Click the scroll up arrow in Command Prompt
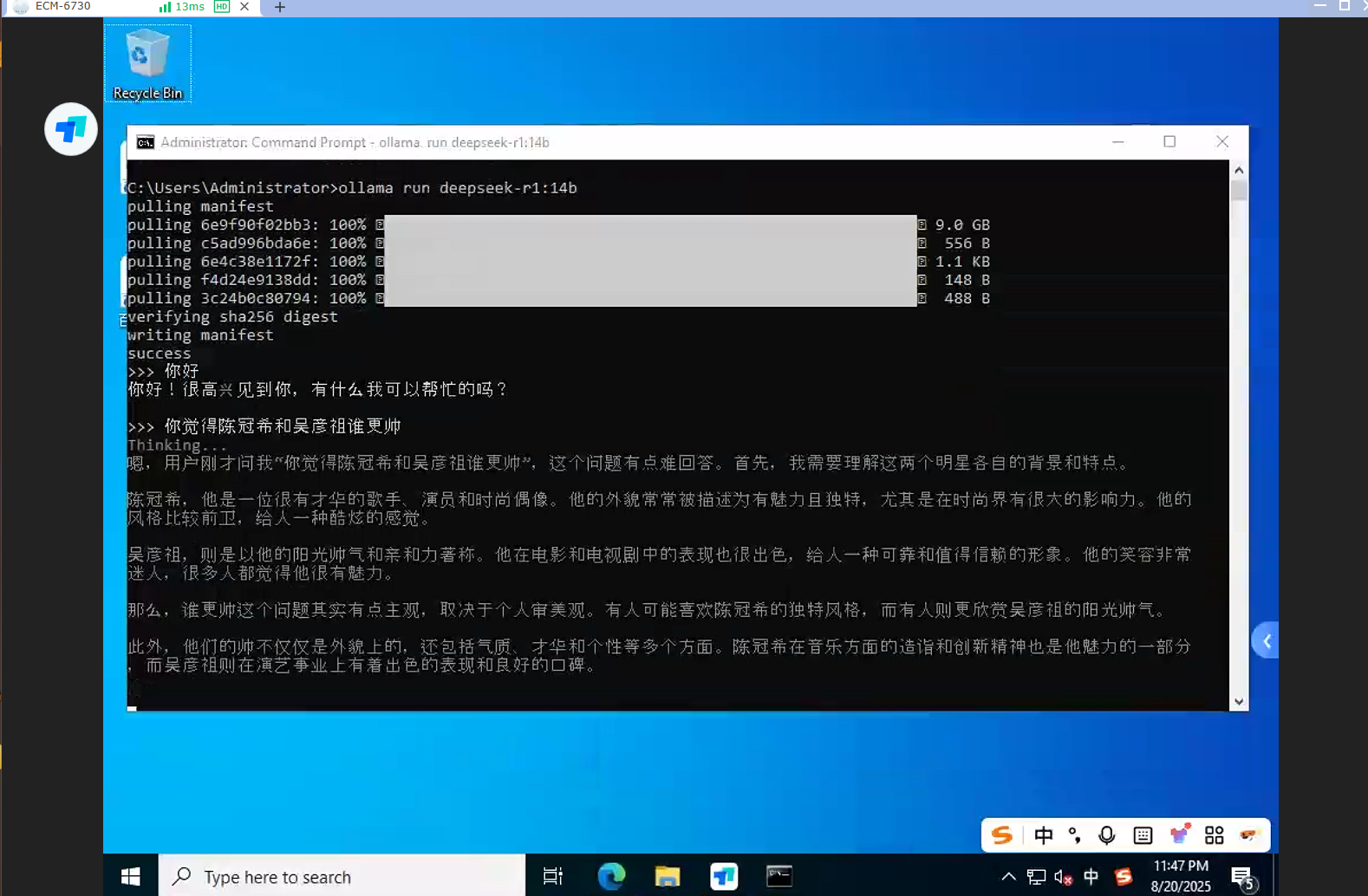 1239,170
